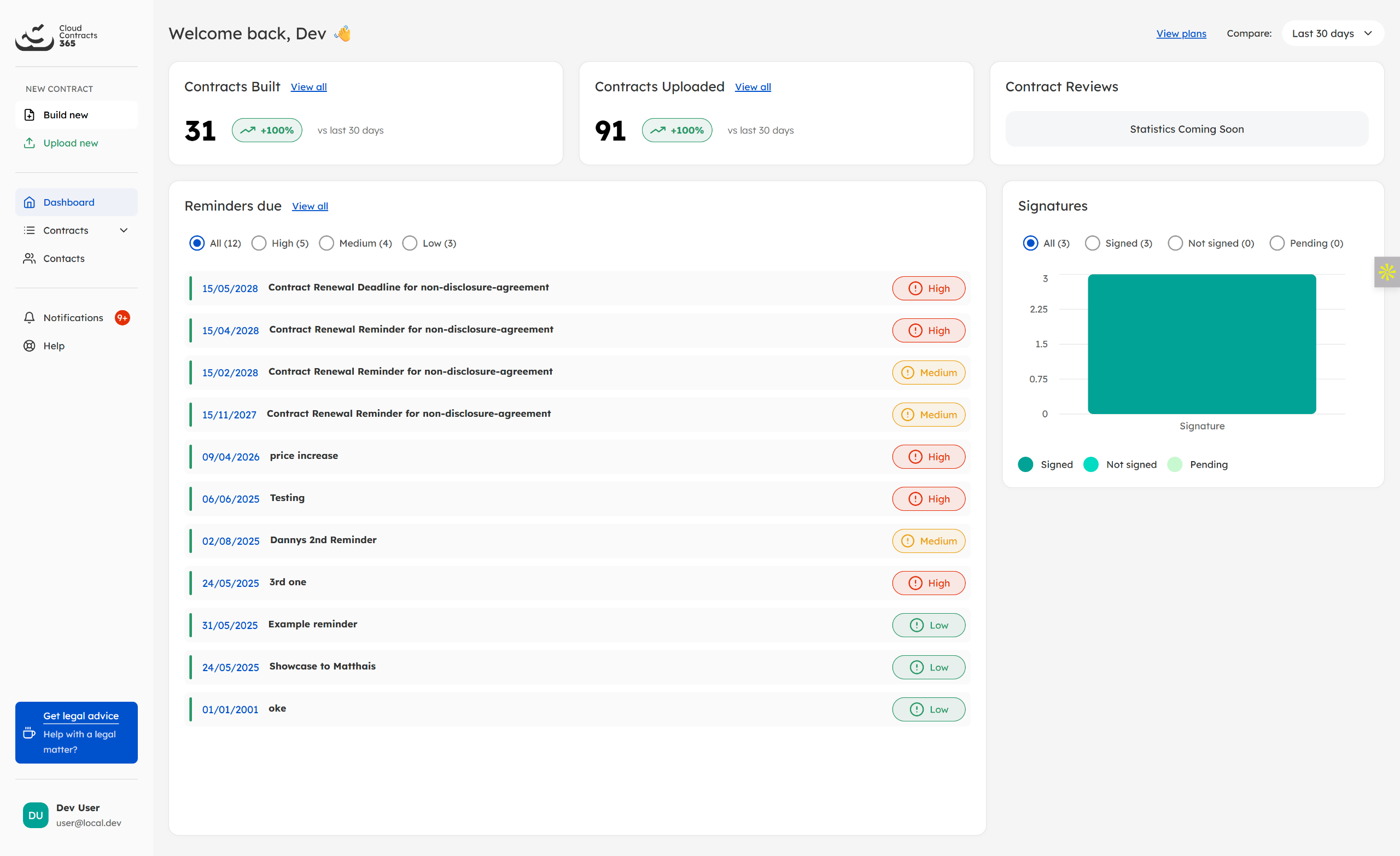Click the Upload new arrow icon
Image resolution: width=1400 pixels, height=856 pixels.
[x=30, y=143]
